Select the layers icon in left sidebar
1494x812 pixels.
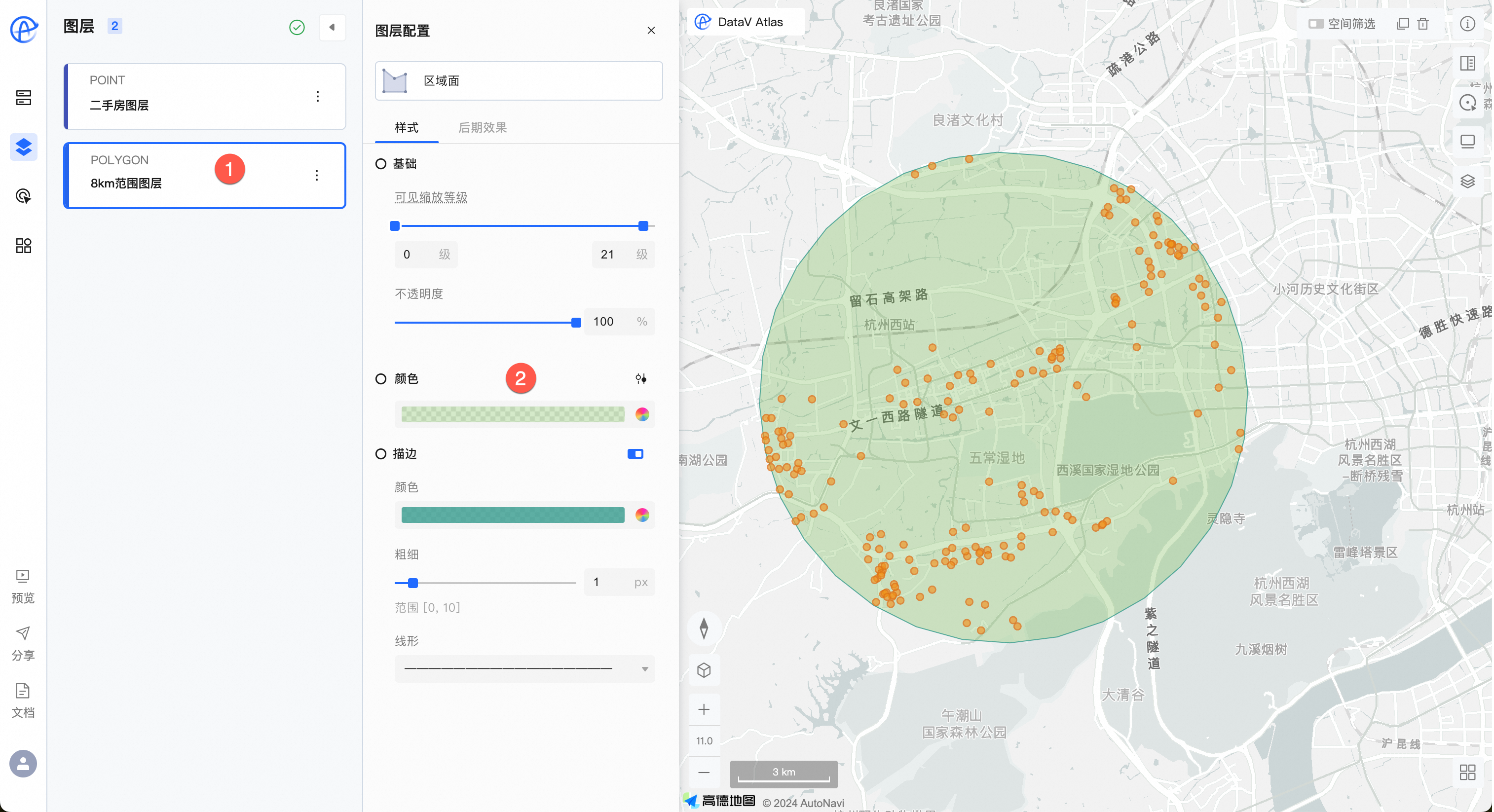click(24, 147)
